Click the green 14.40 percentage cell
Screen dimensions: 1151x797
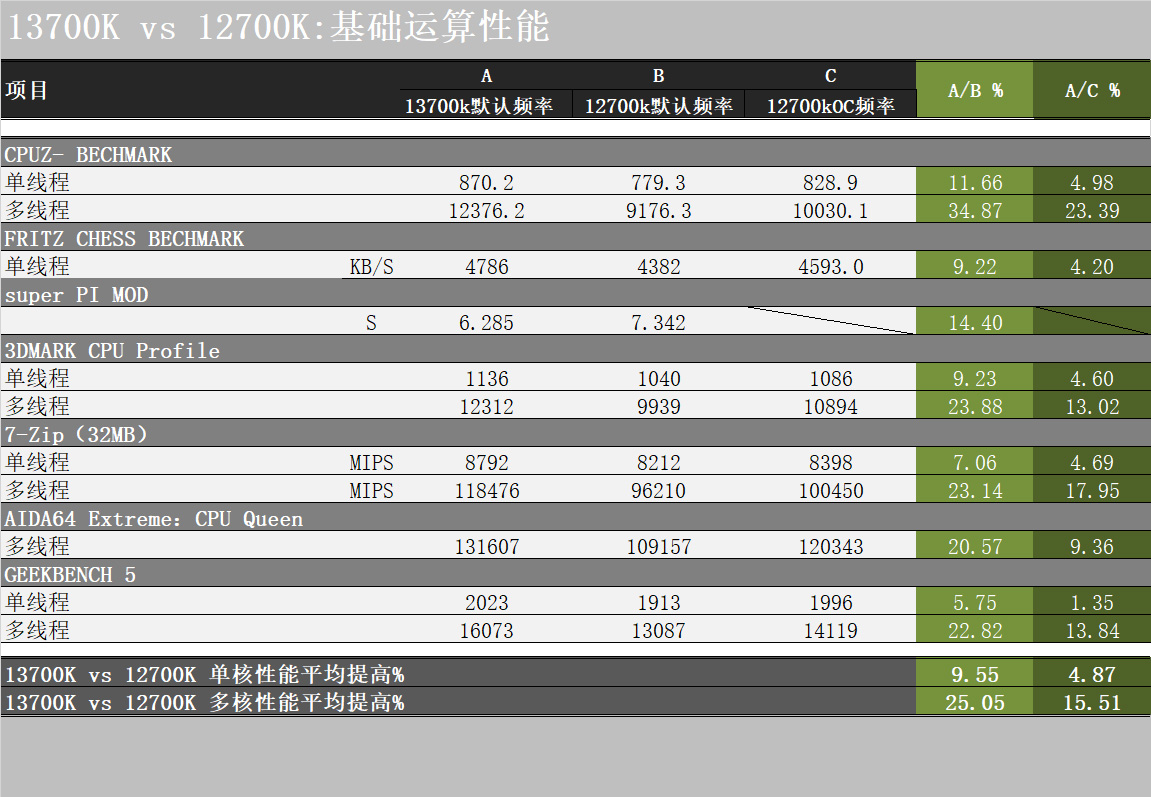974,321
